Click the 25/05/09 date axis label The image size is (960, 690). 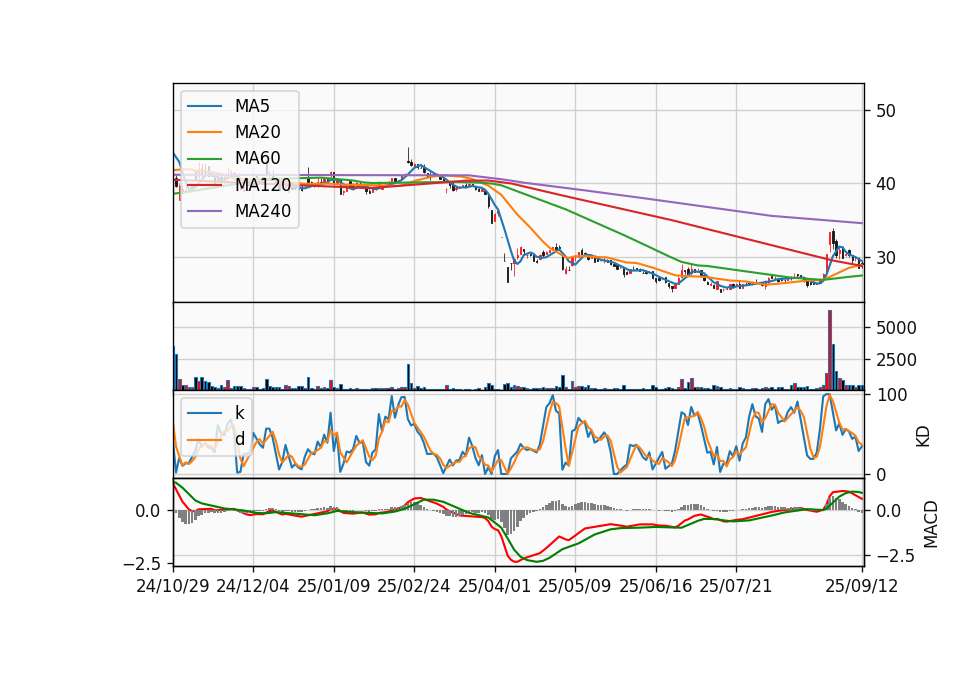(575, 586)
